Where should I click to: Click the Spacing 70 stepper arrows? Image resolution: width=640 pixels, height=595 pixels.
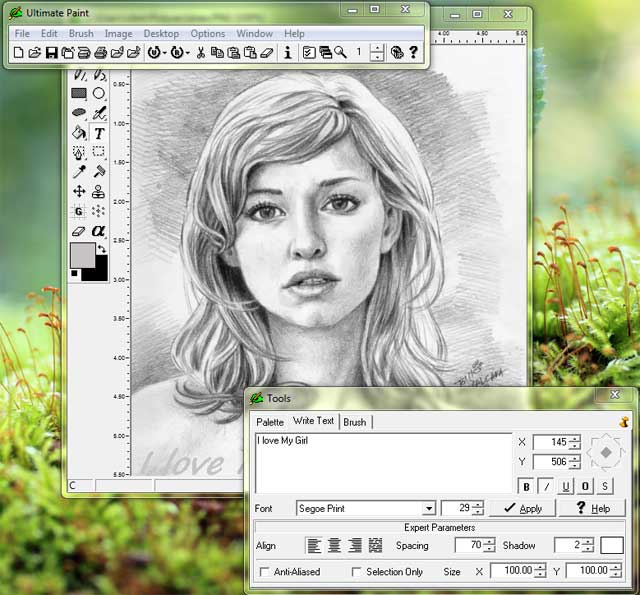[x=489, y=545]
